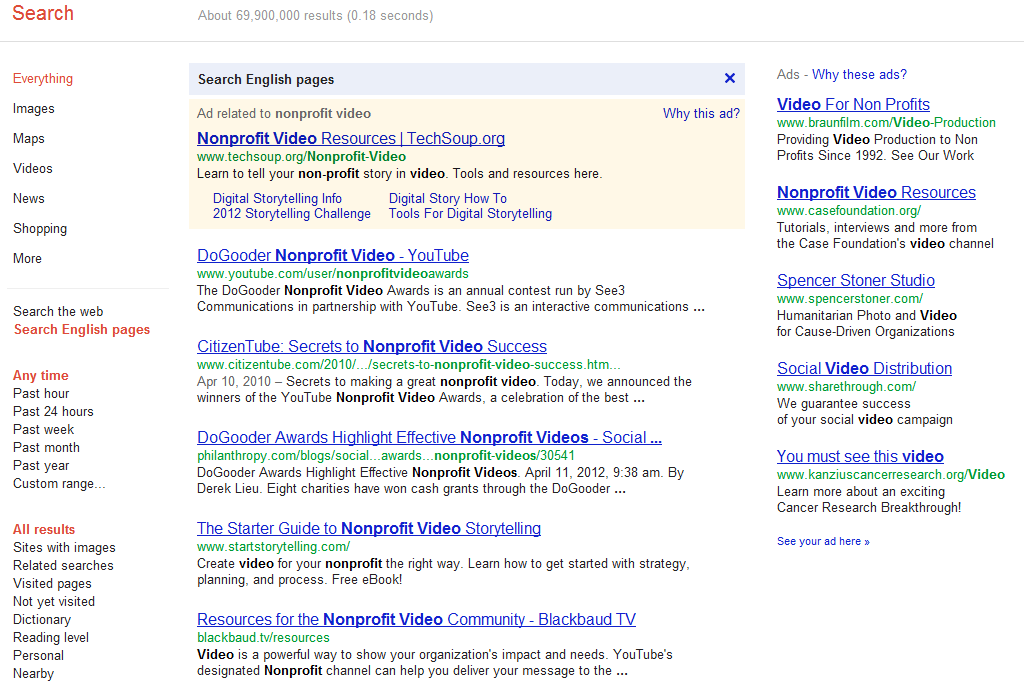Filter results by Past 24 hours
The height and width of the screenshot is (686, 1024).
[52, 411]
